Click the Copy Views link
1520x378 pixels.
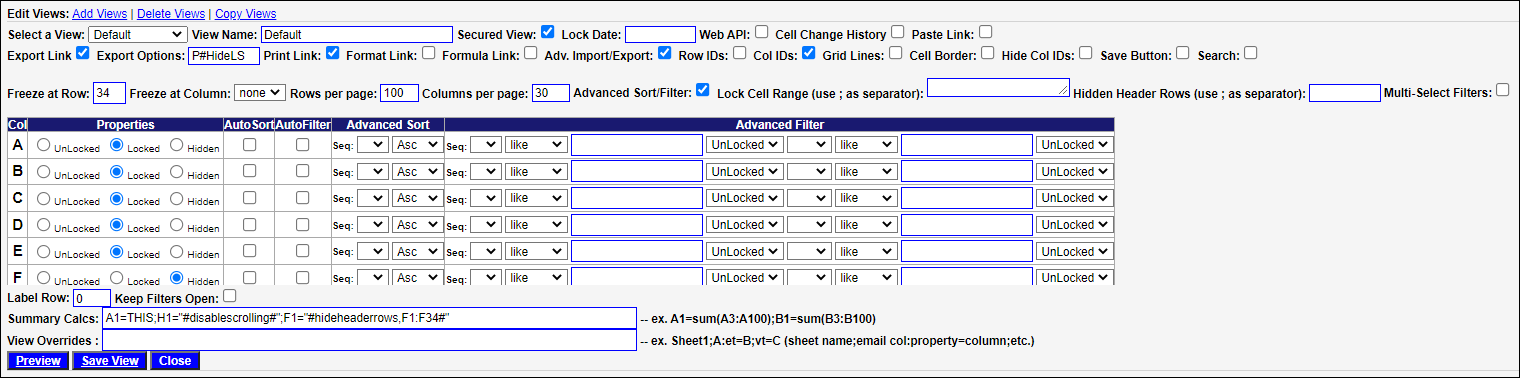(245, 14)
